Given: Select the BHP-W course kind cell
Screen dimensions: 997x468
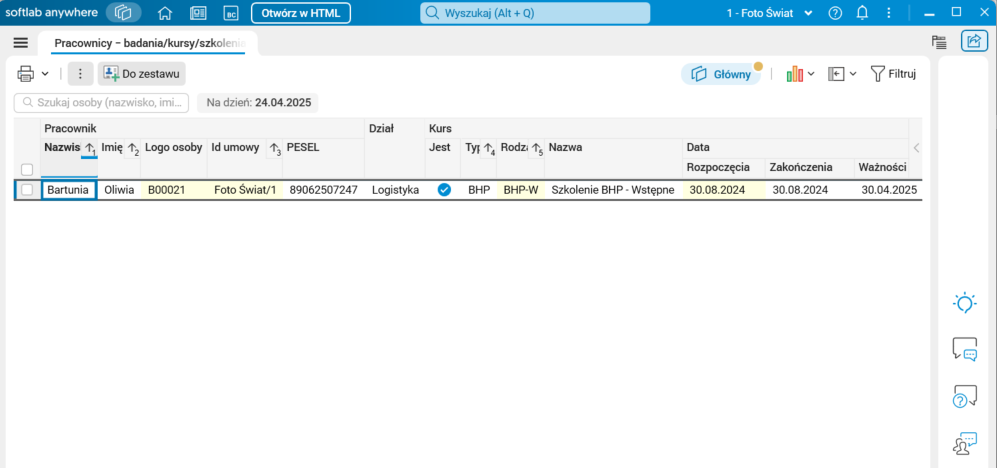Looking at the screenshot, I should tap(520, 189).
